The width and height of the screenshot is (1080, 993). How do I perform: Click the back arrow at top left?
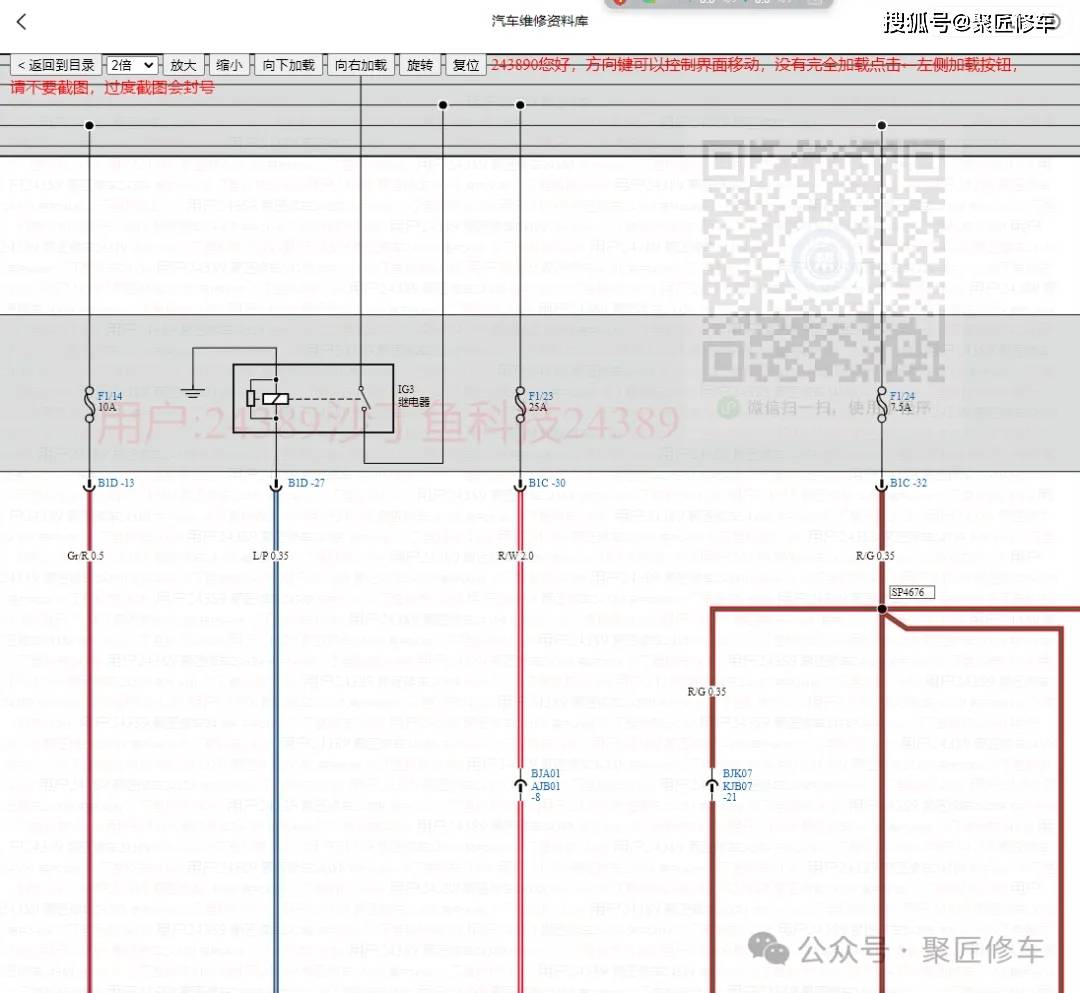[x=22, y=22]
